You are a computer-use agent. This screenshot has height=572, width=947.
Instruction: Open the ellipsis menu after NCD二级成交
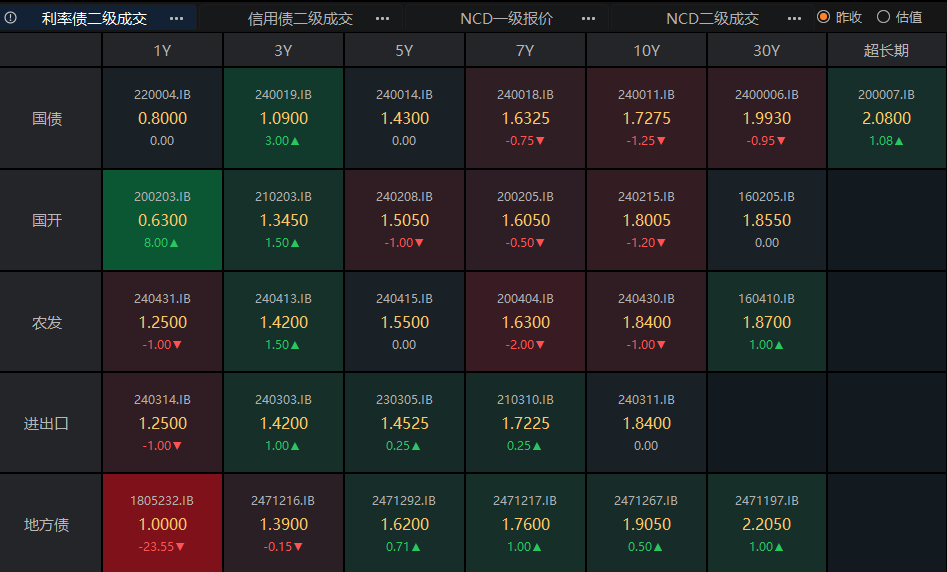(x=794, y=18)
